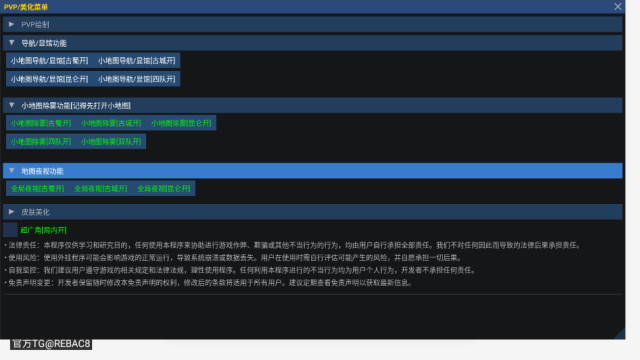Click the 小地图除雾[古城开] button
640x360 pixels.
[111, 123]
